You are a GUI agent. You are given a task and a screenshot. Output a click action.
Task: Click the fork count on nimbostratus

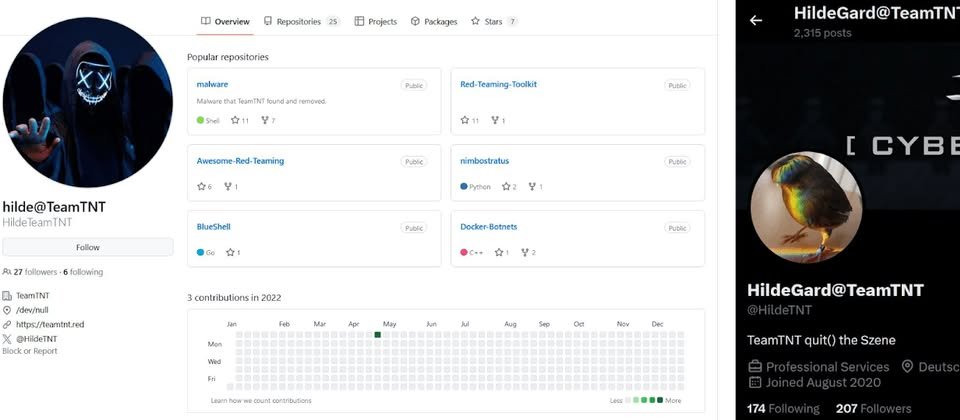click(x=536, y=187)
